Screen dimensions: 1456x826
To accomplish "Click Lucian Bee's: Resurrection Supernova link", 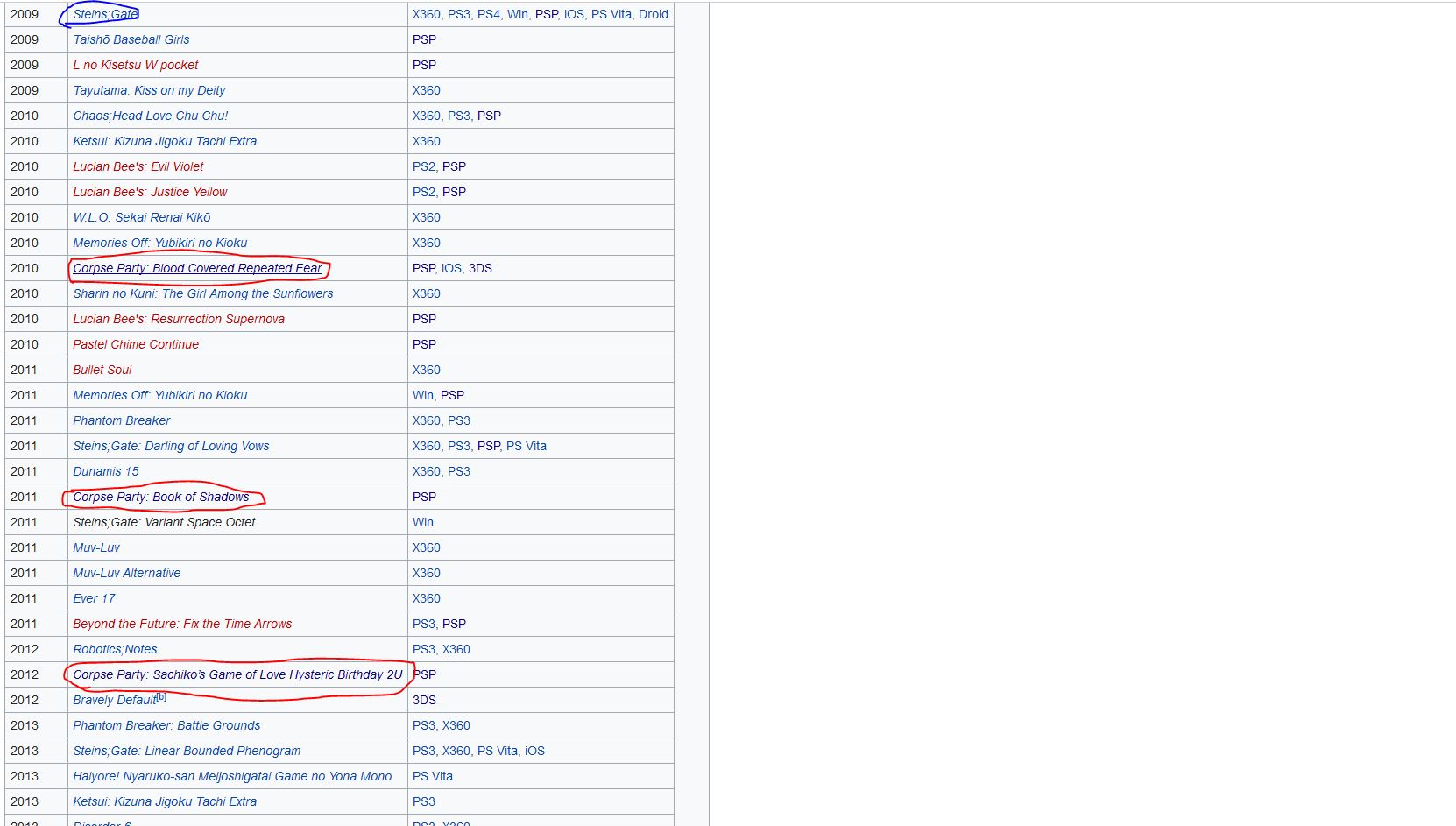I will pos(179,319).
